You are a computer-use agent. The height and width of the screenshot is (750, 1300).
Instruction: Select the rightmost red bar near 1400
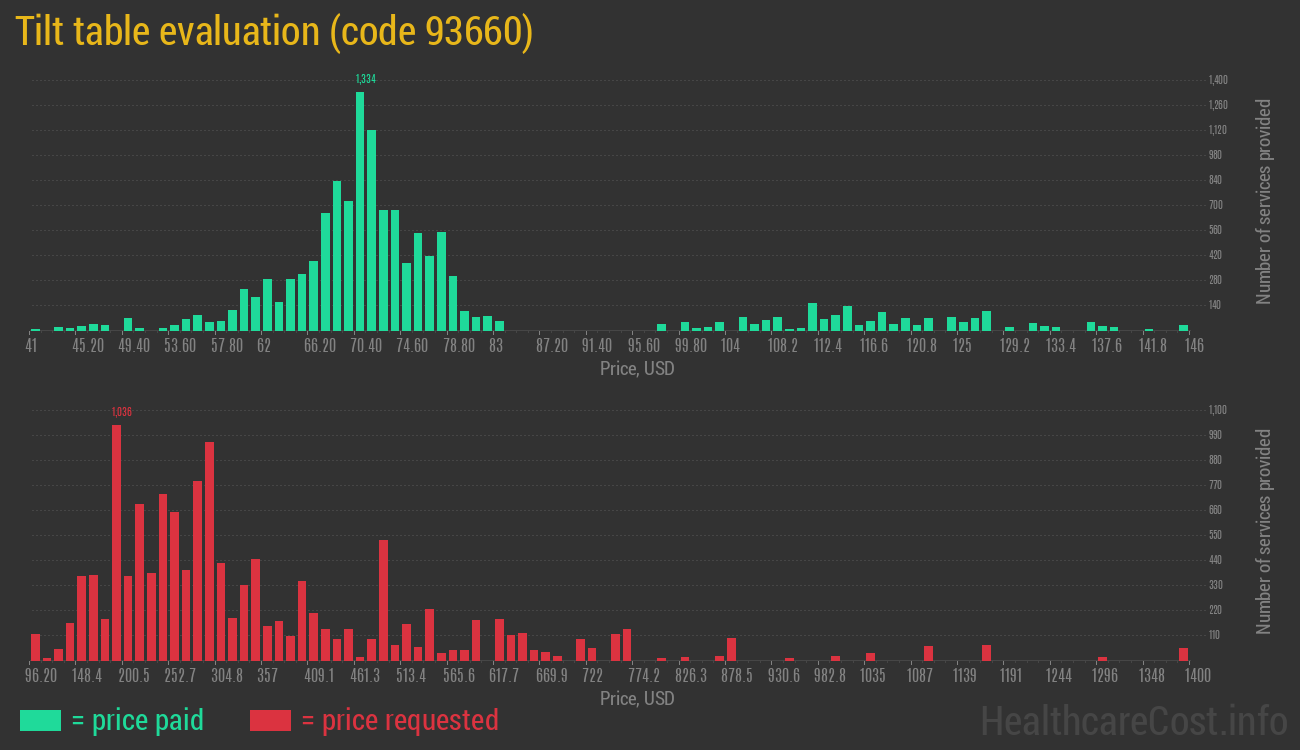[x=1183, y=654]
